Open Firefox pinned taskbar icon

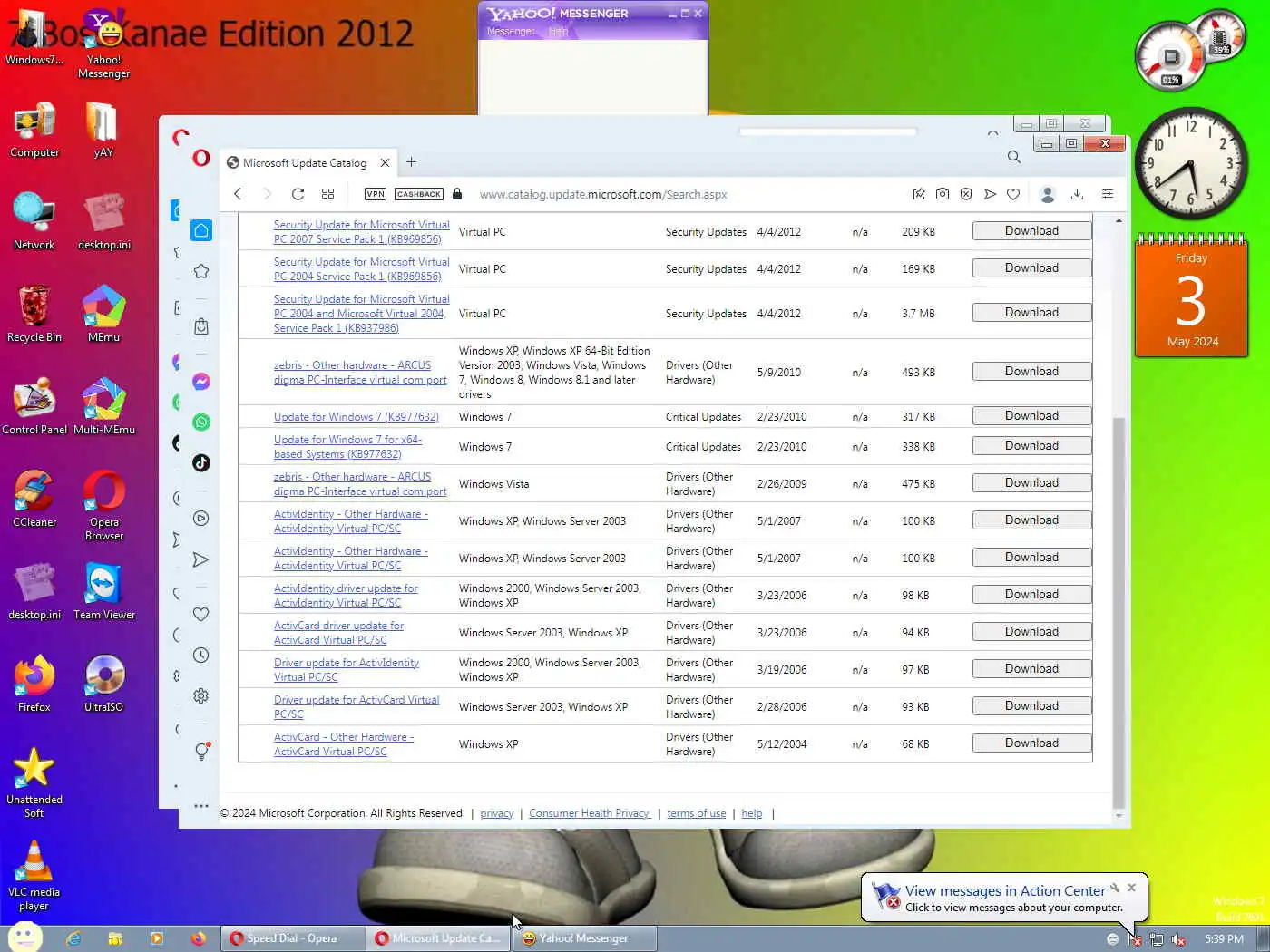pos(199,938)
